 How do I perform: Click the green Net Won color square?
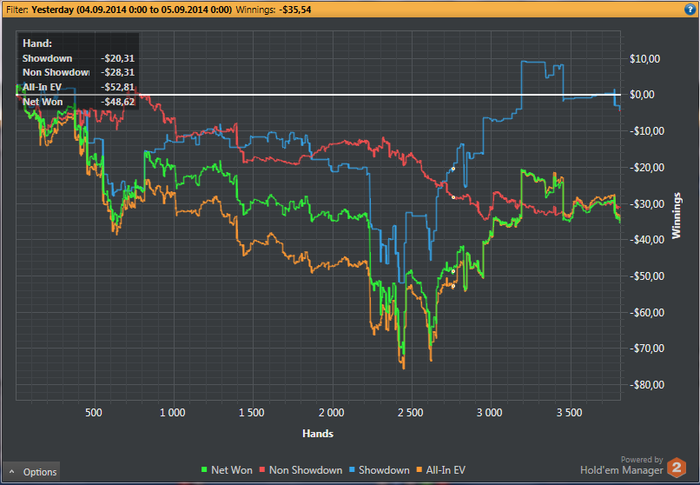(x=204, y=470)
